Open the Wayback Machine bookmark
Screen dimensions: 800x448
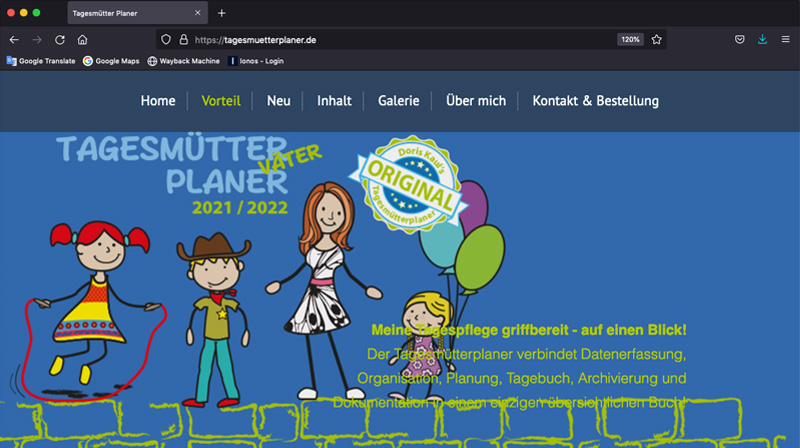point(183,61)
